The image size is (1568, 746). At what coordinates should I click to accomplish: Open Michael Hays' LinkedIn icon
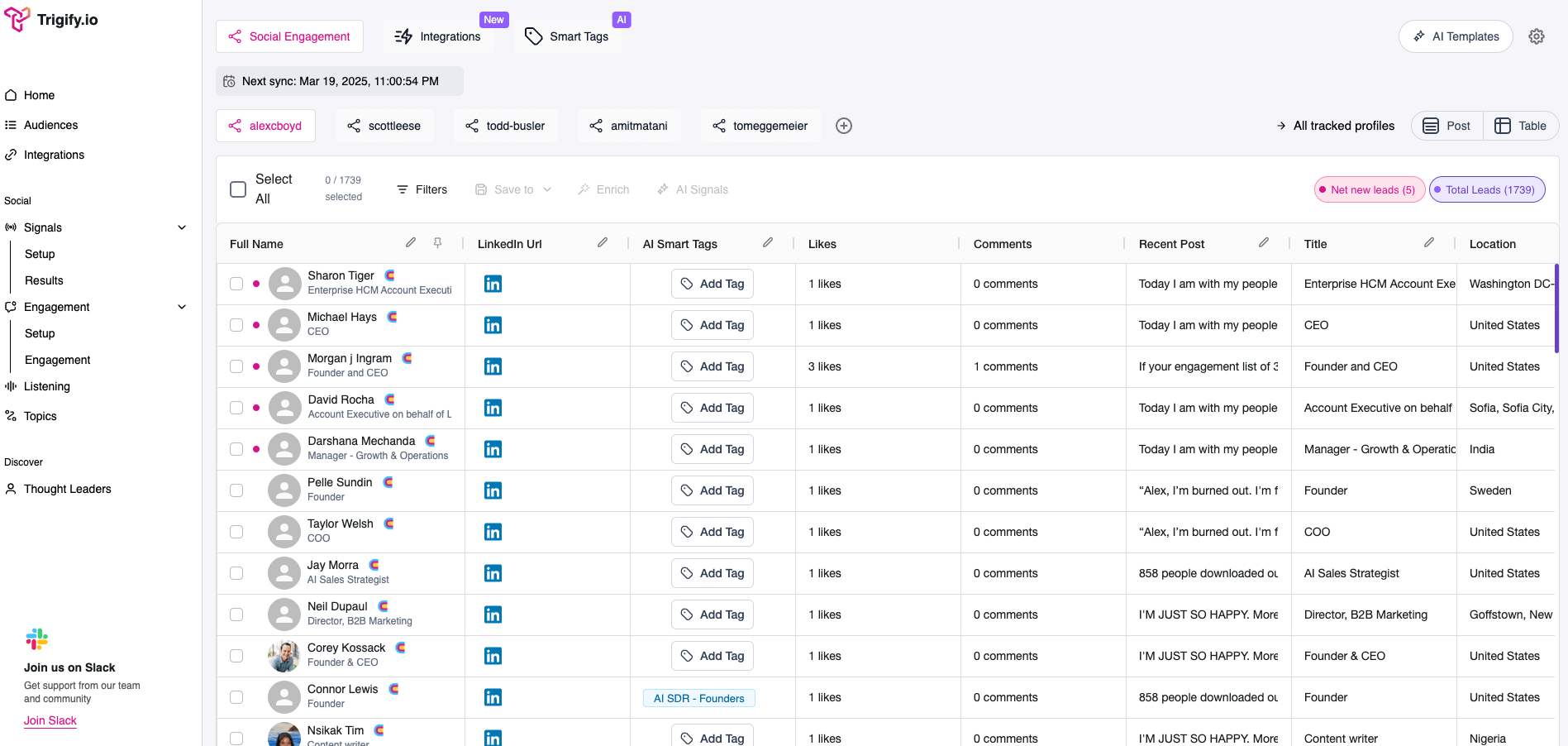[493, 325]
